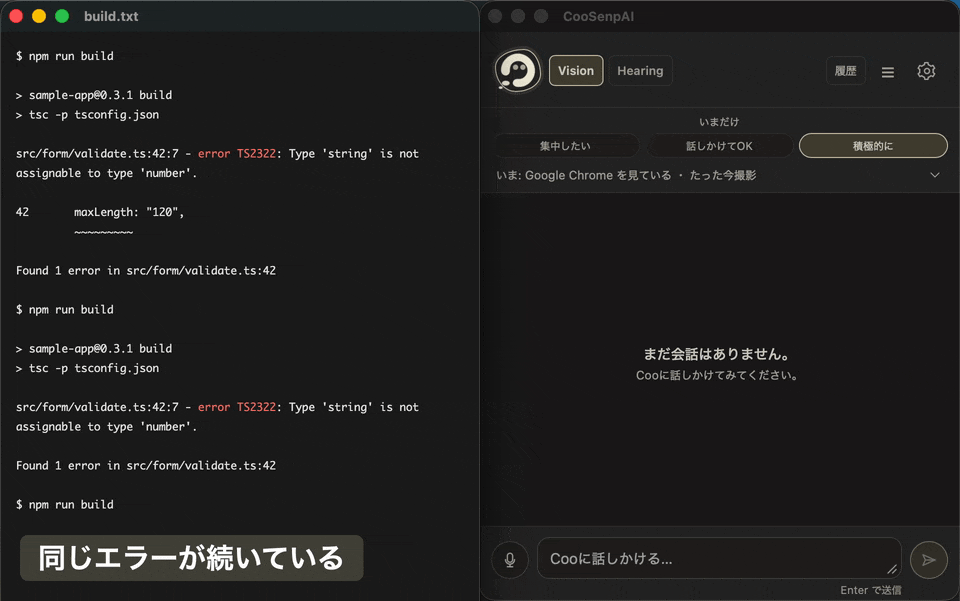
Task: Click the input field resize handle
Action: (892, 569)
